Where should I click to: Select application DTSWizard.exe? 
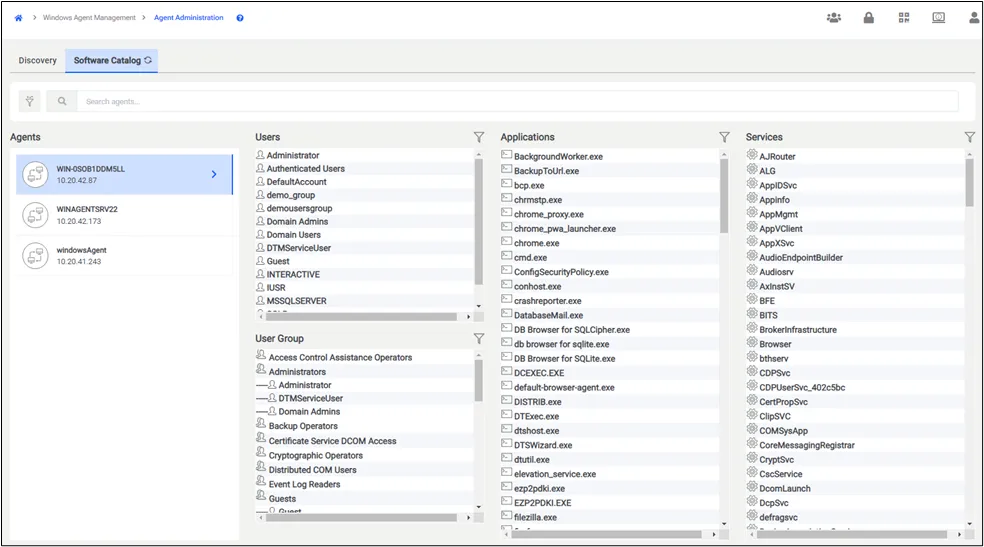click(543, 445)
